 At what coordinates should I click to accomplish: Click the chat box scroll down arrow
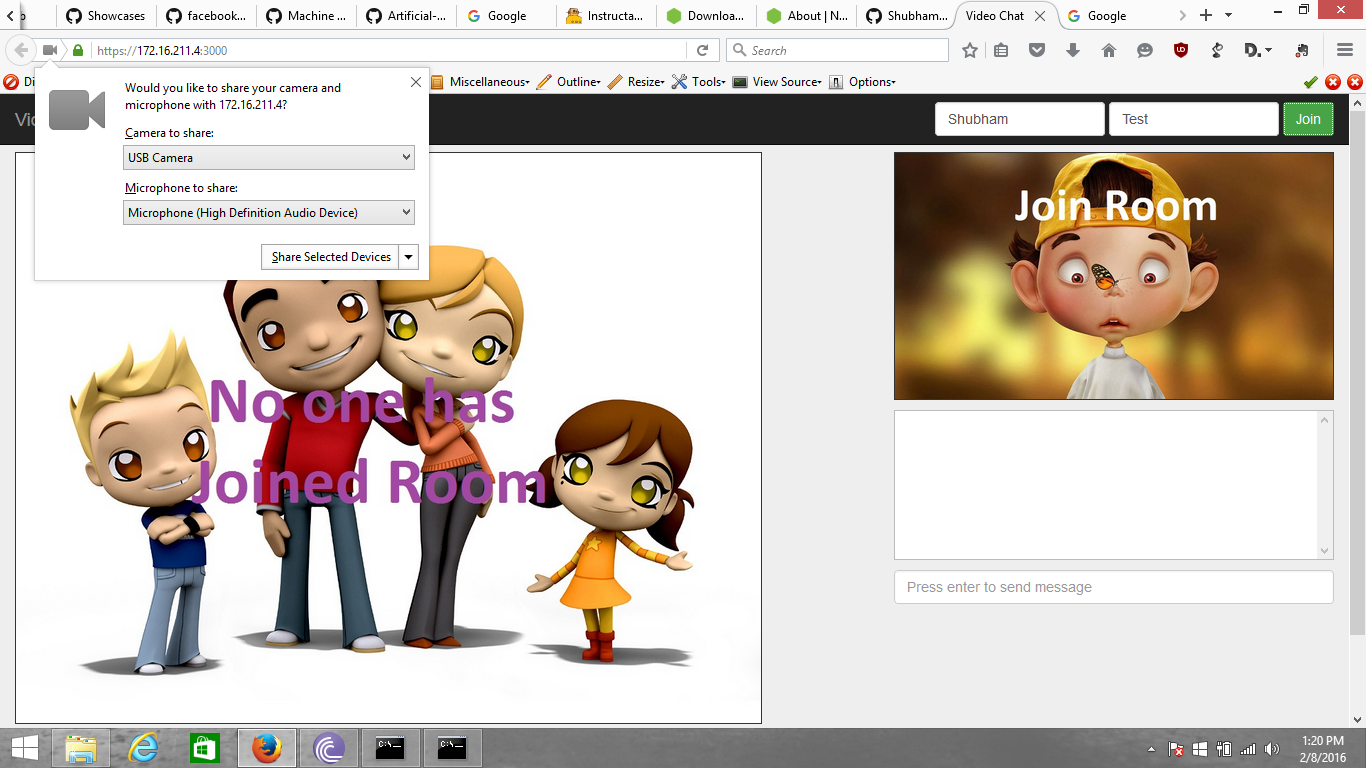point(1326,551)
